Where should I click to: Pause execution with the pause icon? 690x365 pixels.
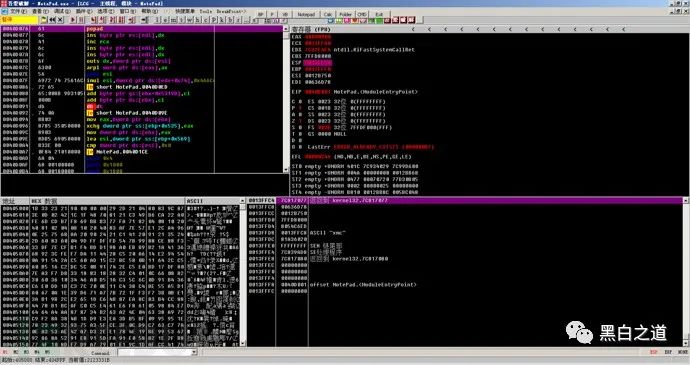point(81,20)
